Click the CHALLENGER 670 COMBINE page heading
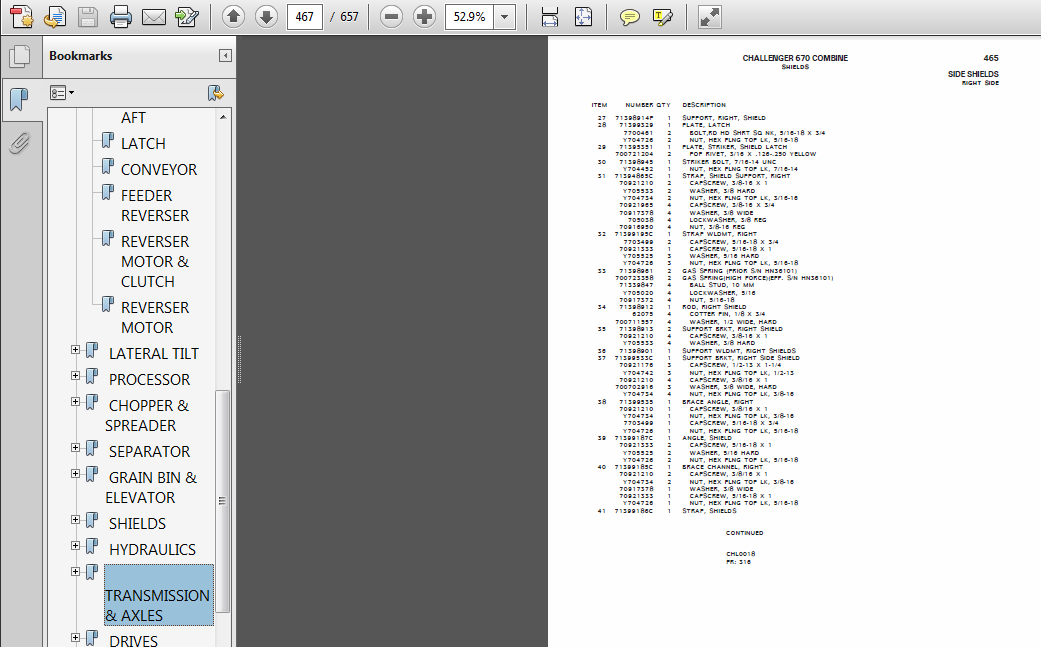 coord(795,58)
